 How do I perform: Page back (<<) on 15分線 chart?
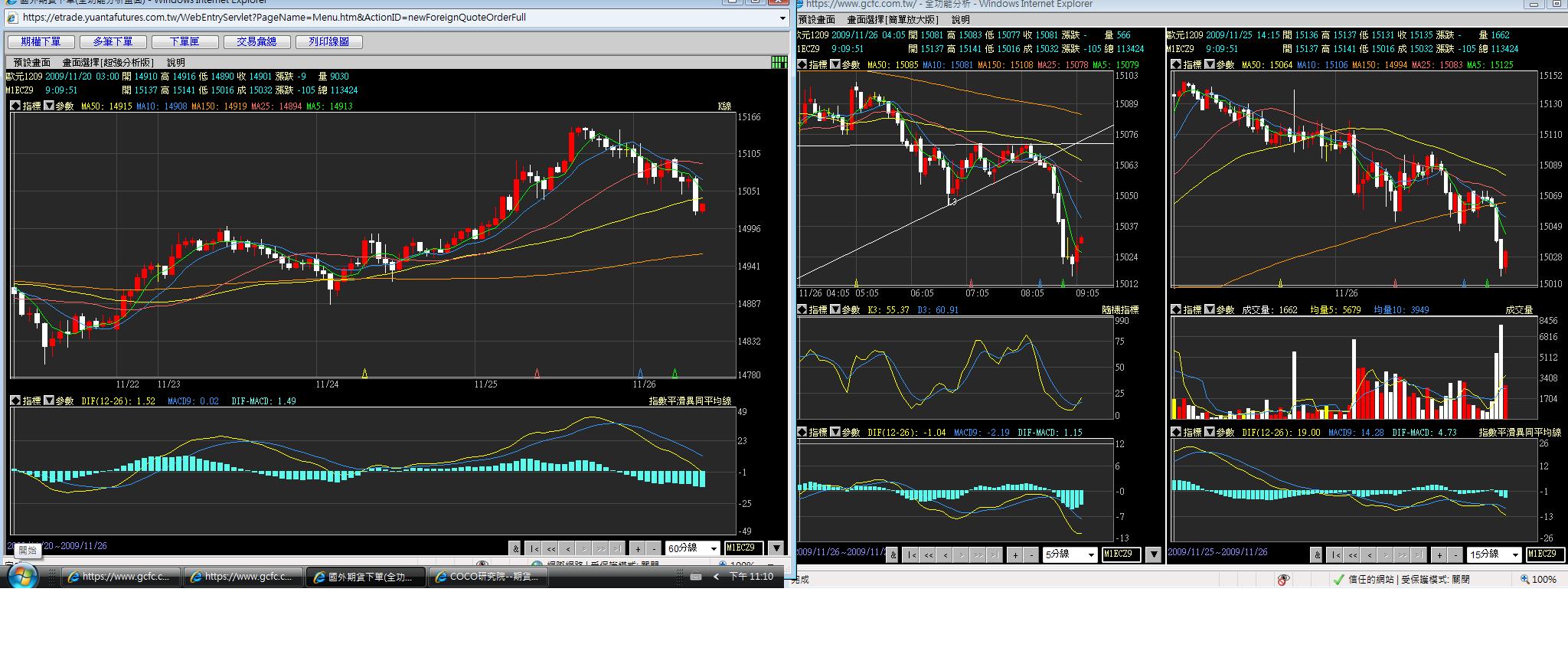click(x=1353, y=554)
